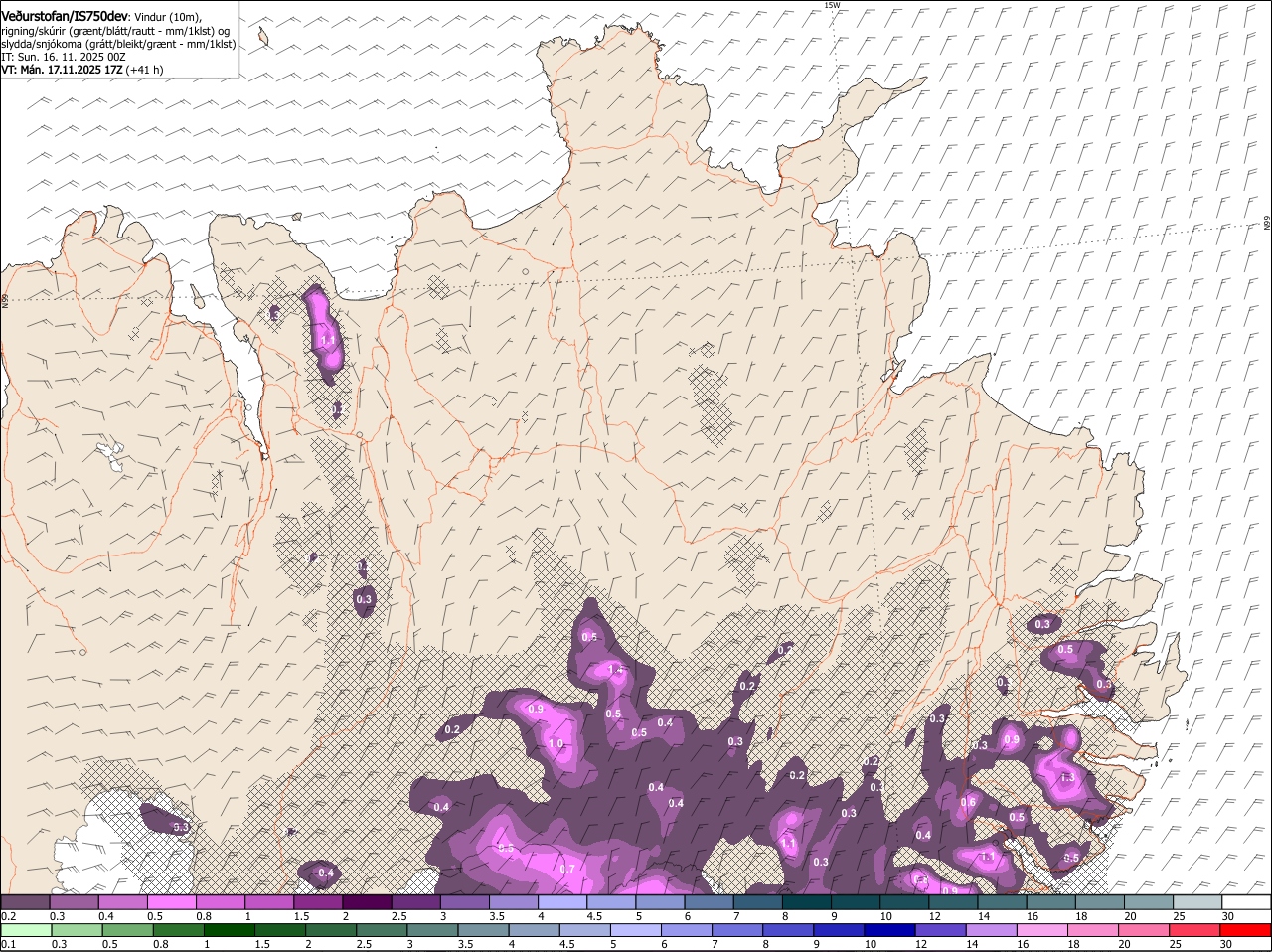Pick the 8 dark teal swatch, upper scale
The height and width of the screenshot is (952, 1272).
[x=806, y=901]
